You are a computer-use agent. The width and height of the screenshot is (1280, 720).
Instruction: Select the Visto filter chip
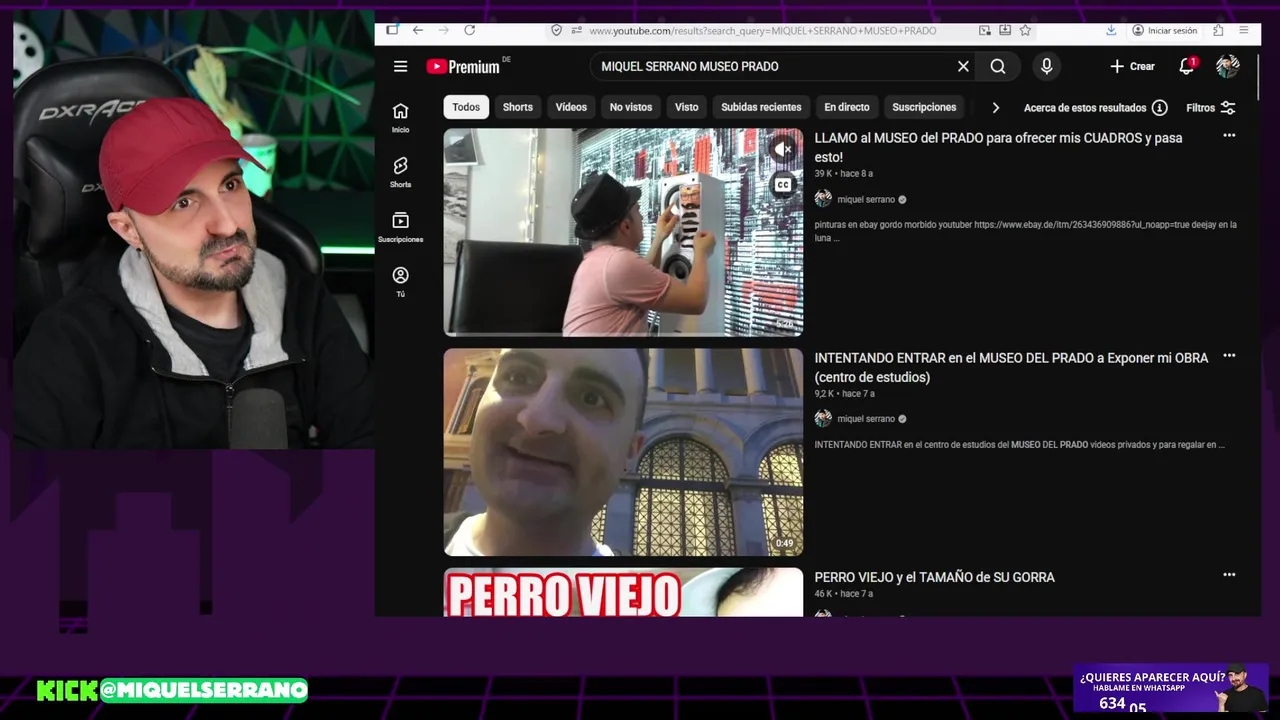tap(686, 107)
